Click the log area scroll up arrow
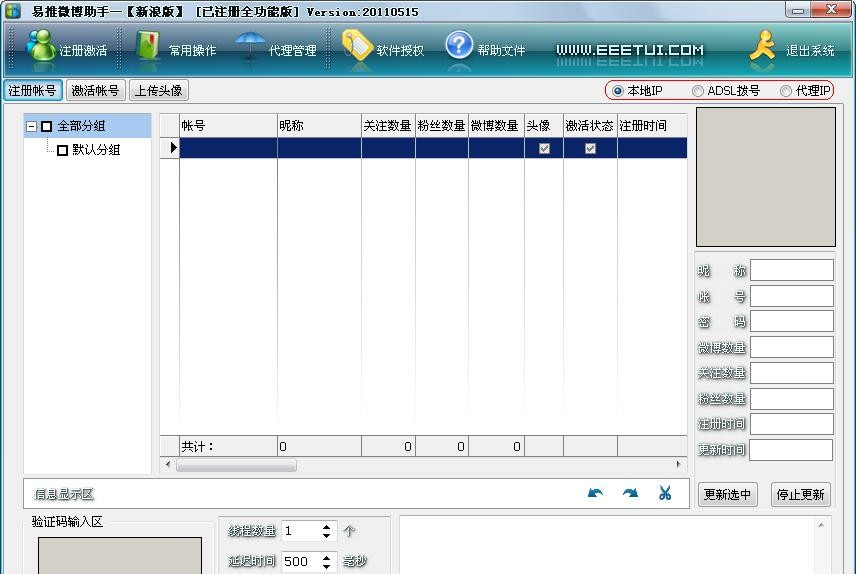 point(821,525)
